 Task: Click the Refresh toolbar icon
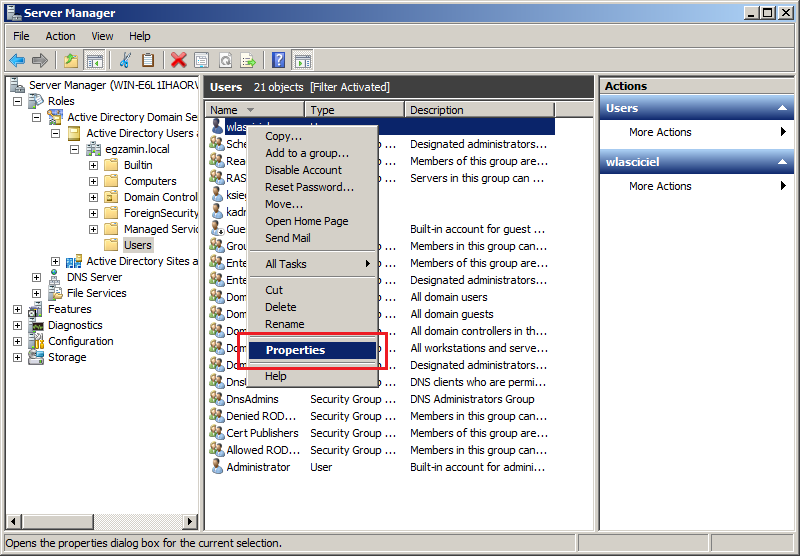click(x=225, y=61)
